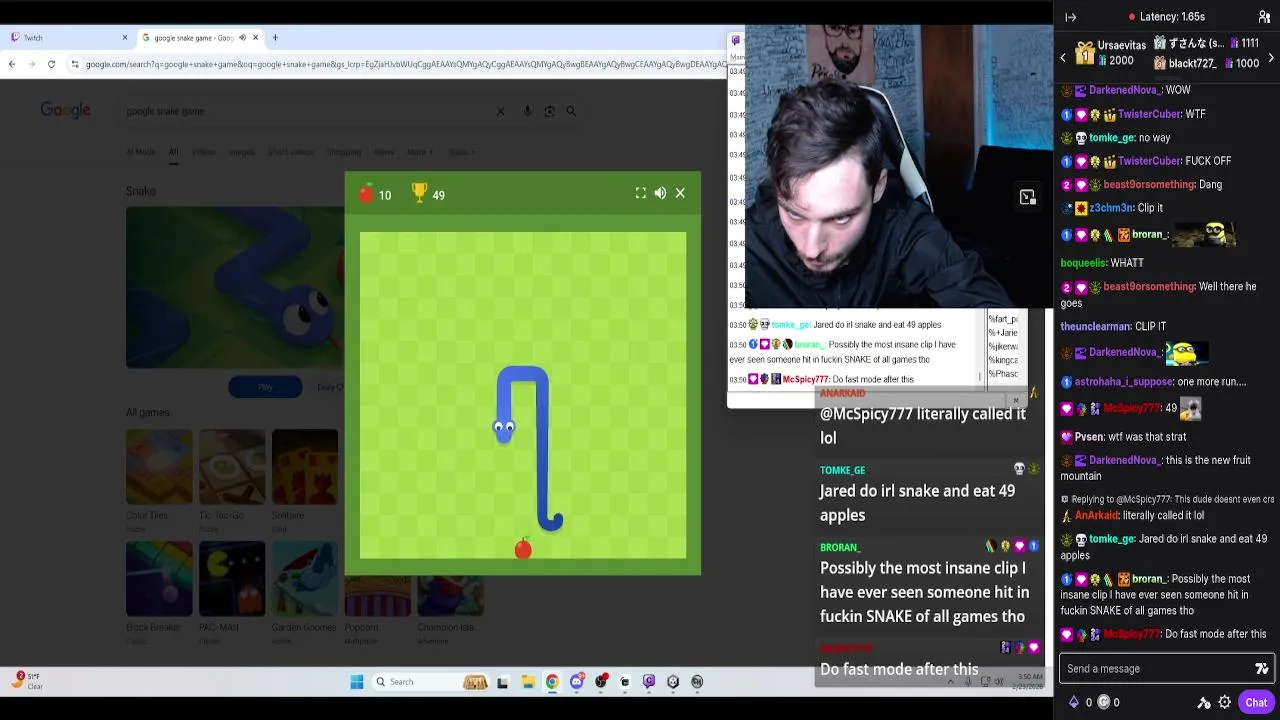This screenshot has height=720, width=1280.
Task: Show next gift leaderboard entry
Action: click(x=1271, y=58)
